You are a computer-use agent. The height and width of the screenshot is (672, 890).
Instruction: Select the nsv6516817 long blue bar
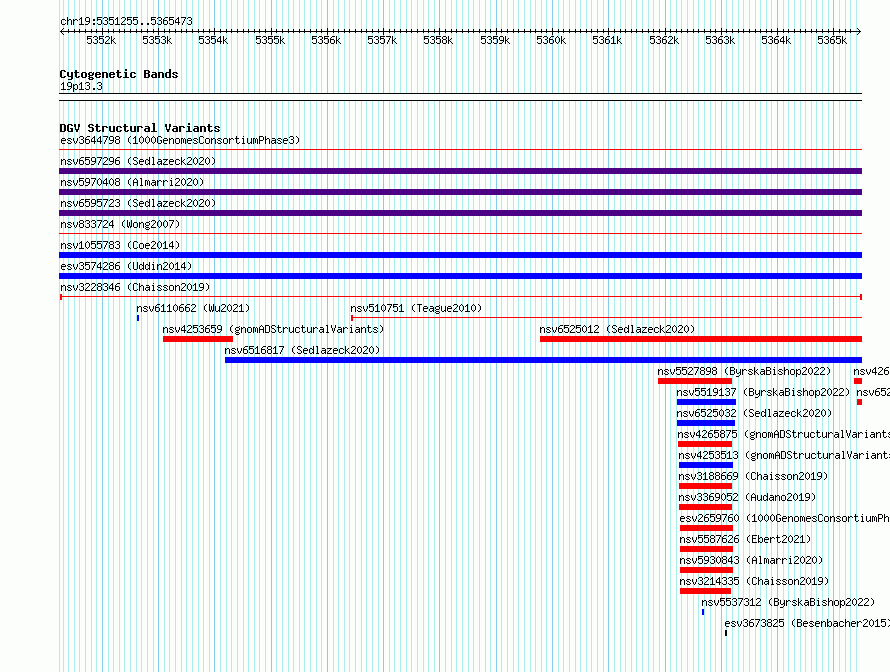543,360
